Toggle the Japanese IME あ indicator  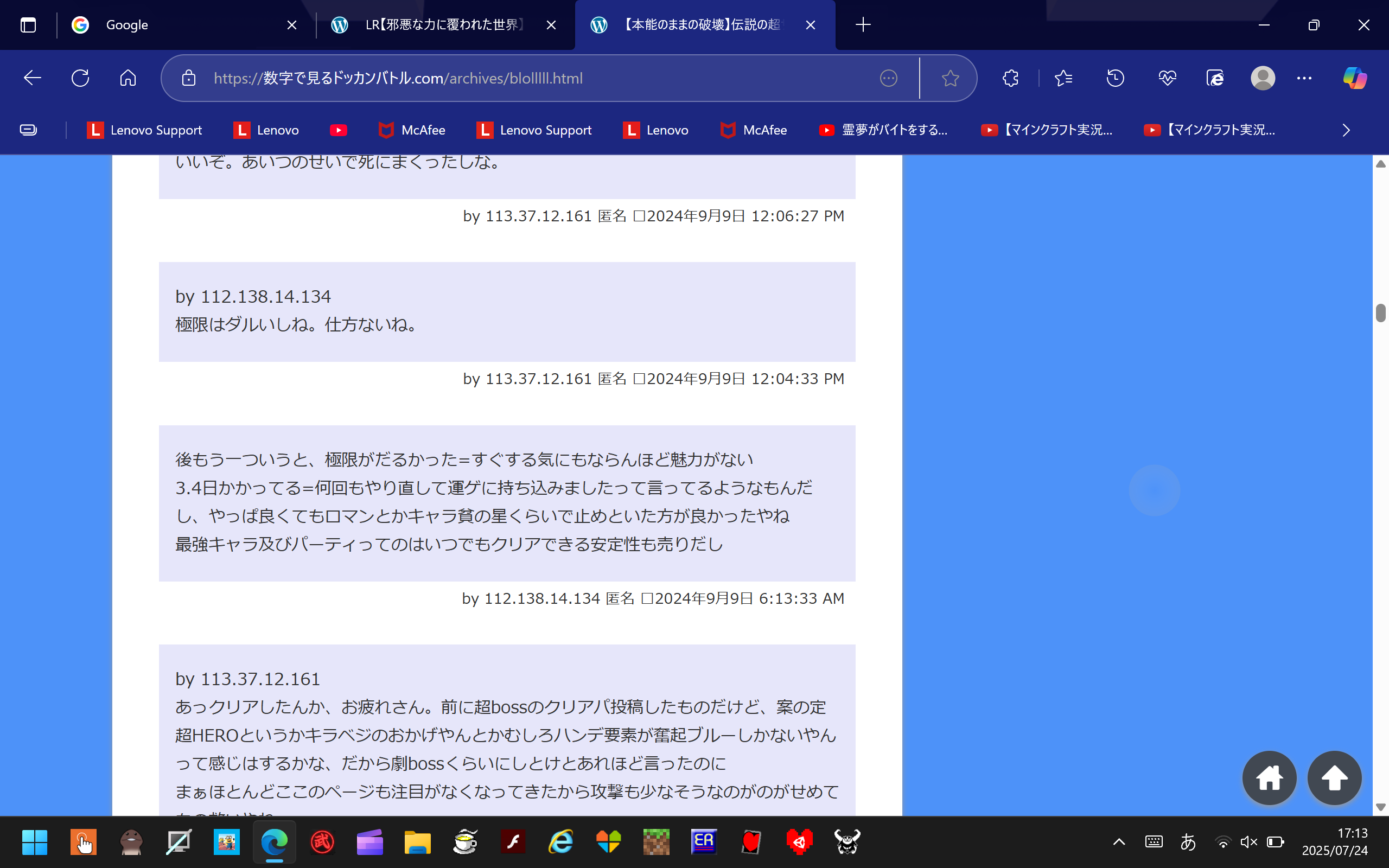point(1188,842)
